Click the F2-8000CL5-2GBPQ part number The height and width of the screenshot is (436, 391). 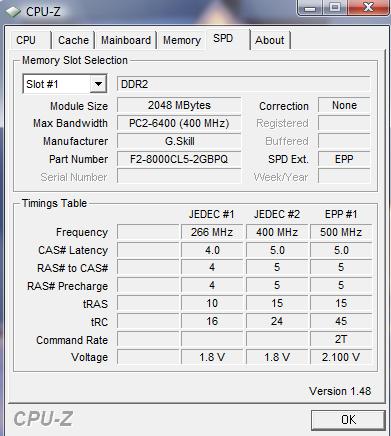tap(179, 159)
